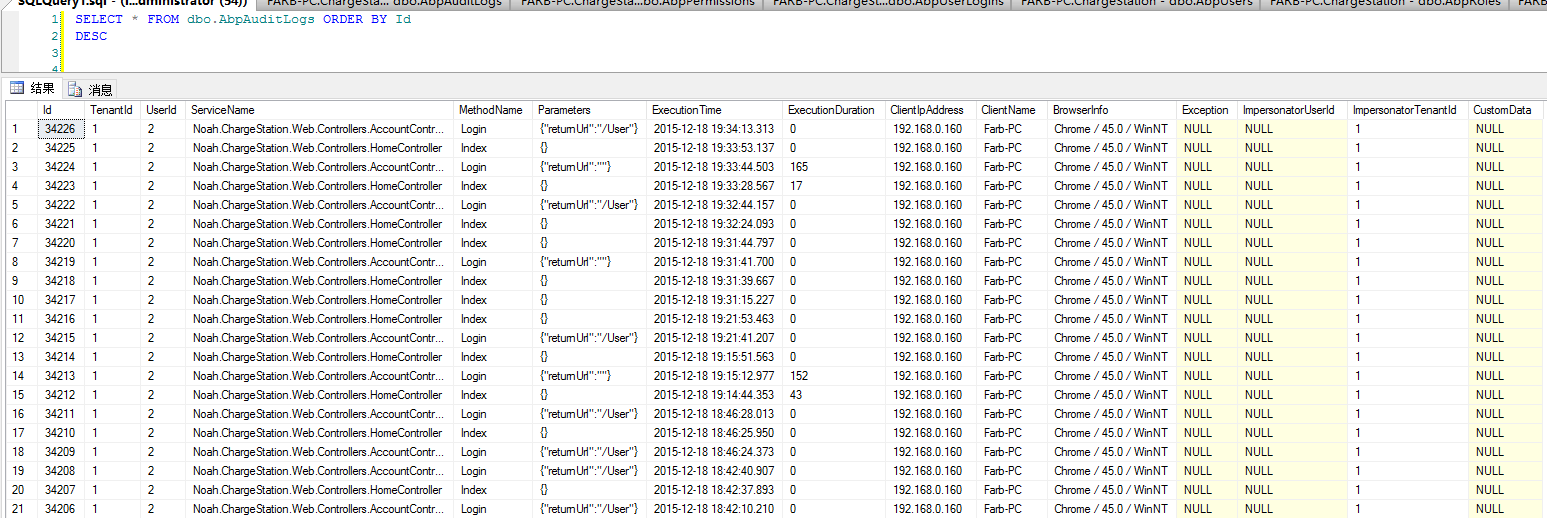The height and width of the screenshot is (518, 1547).
Task: Click ClientName Farb-PC cell in row 34217
Action: (x=1012, y=300)
